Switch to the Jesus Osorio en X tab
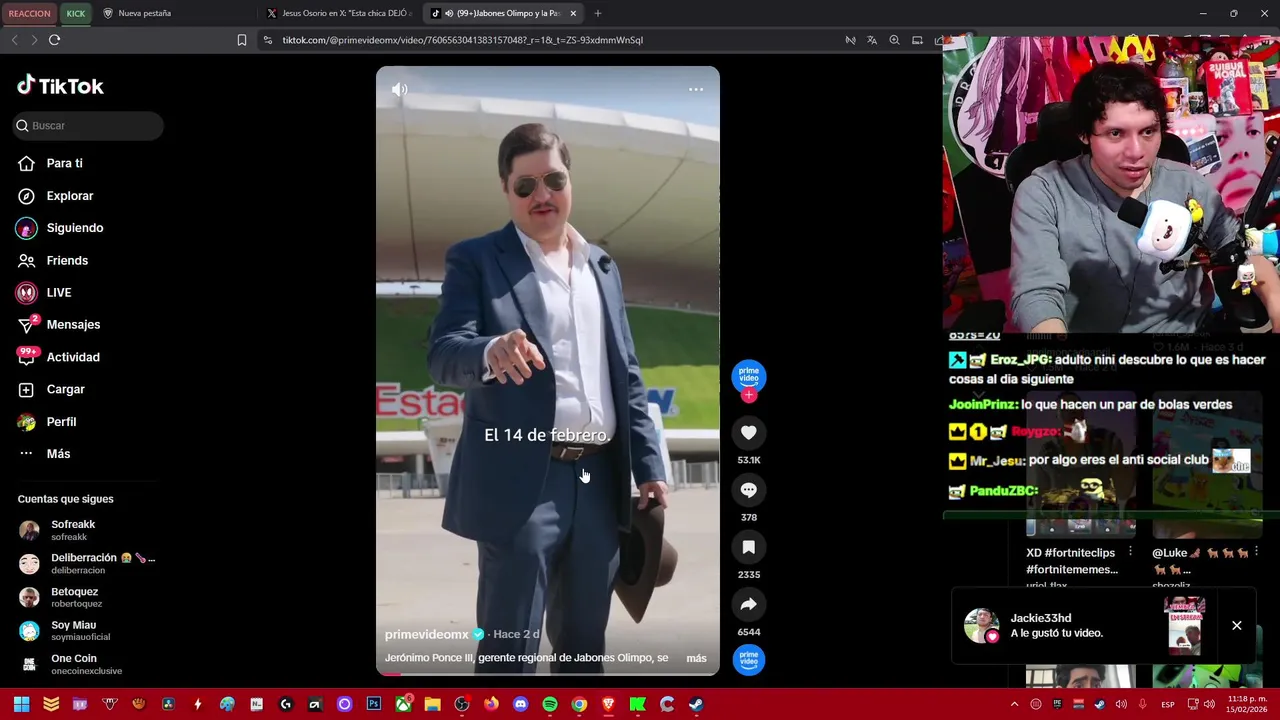 [340, 13]
